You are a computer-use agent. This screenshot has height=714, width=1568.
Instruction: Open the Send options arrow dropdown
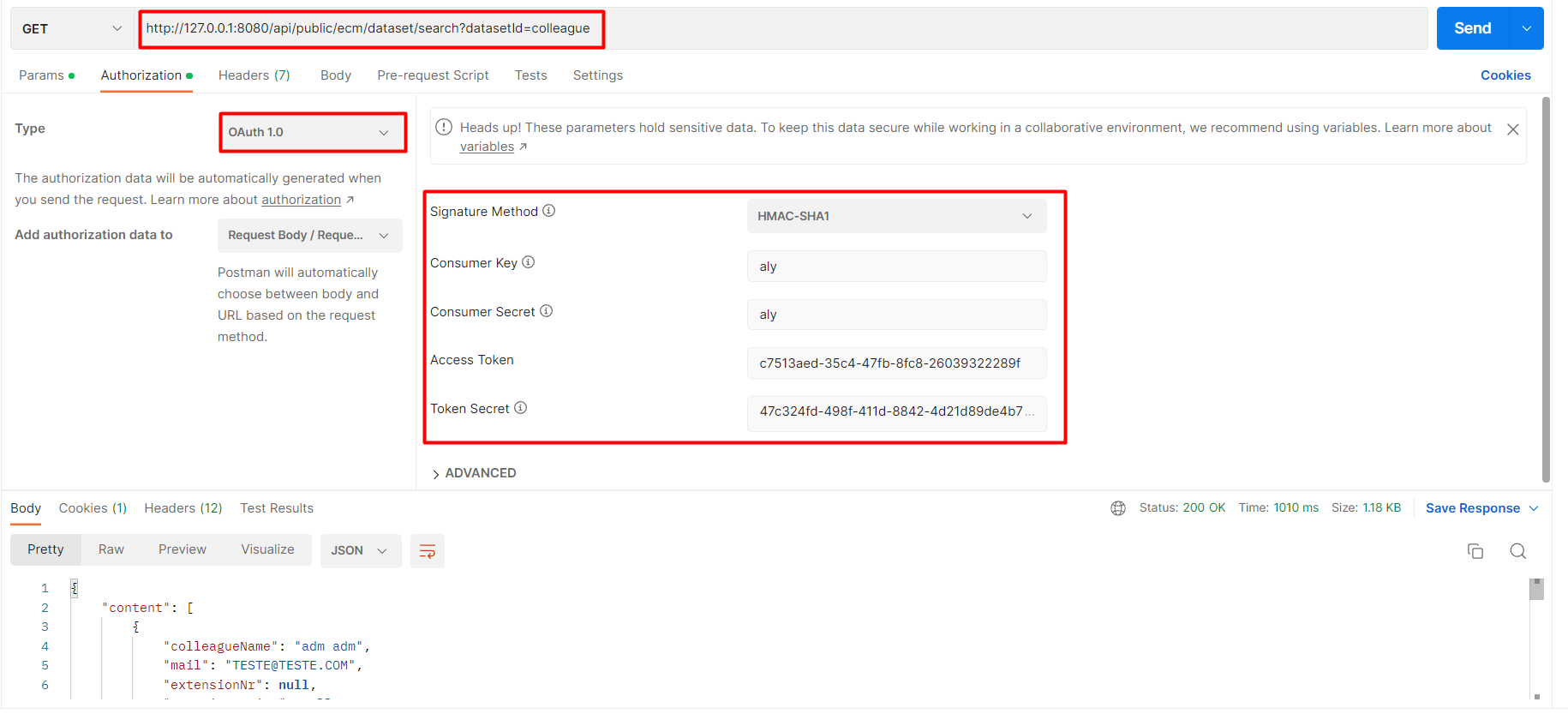tap(1527, 28)
